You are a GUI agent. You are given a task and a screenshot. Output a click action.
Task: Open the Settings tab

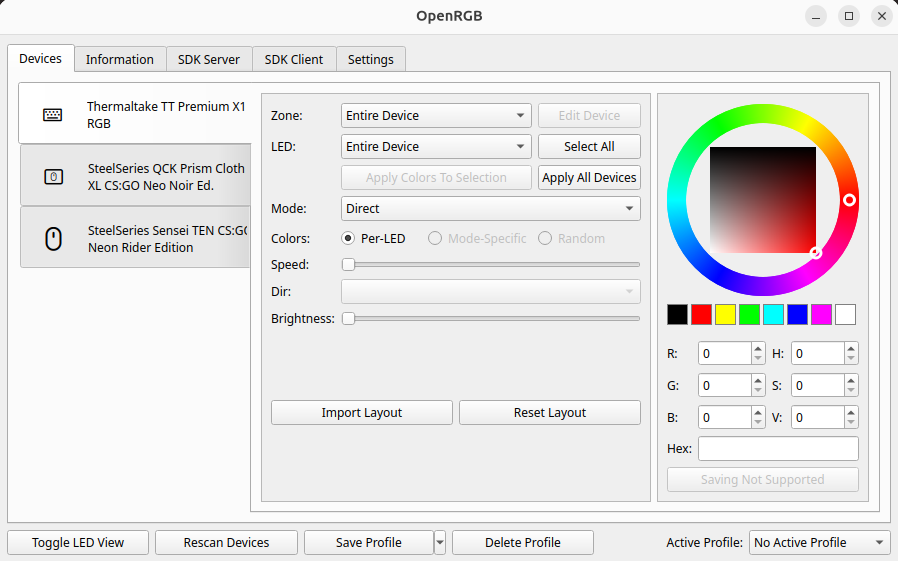click(x=371, y=60)
